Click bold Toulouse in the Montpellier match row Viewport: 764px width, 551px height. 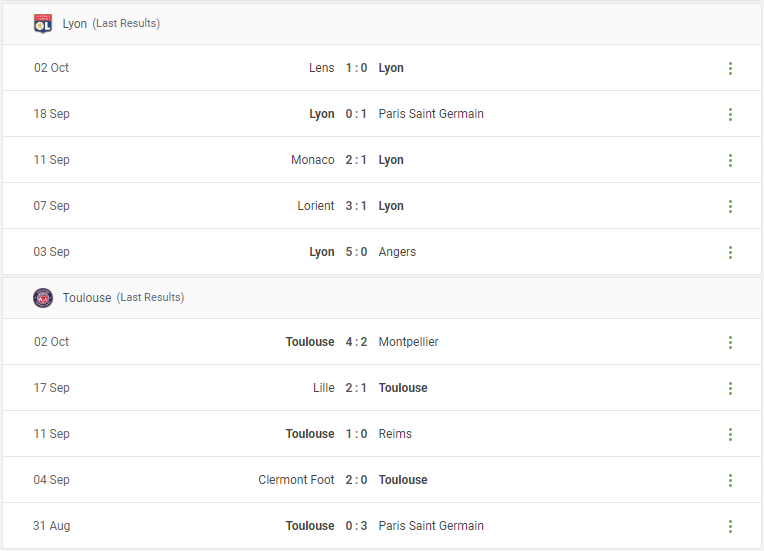(x=310, y=342)
